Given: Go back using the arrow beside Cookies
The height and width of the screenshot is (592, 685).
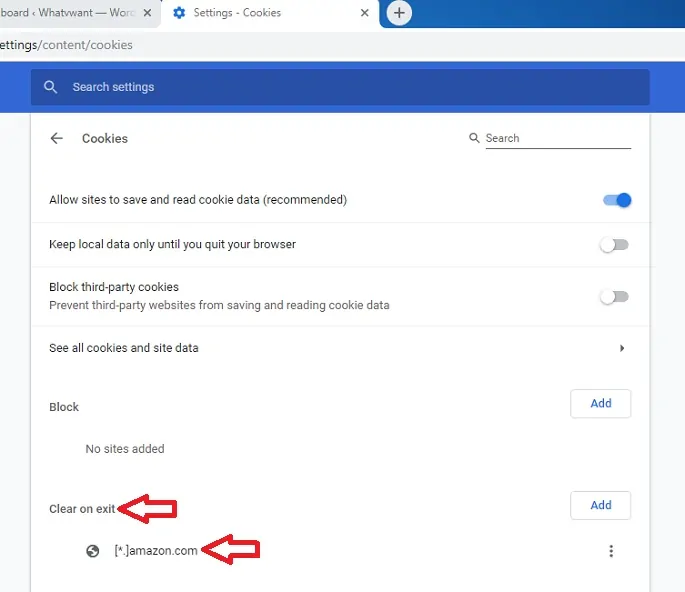Looking at the screenshot, I should pyautogui.click(x=57, y=138).
